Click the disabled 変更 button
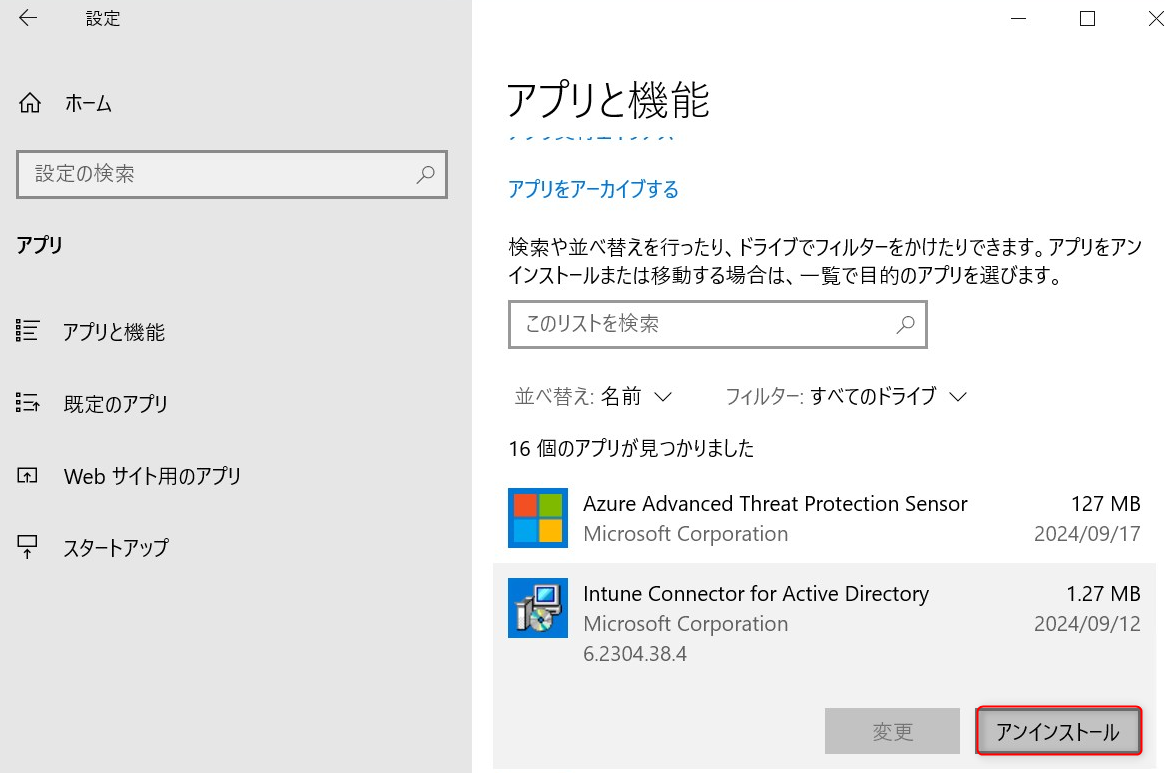Image resolution: width=1165 pixels, height=773 pixels. pyautogui.click(x=892, y=731)
